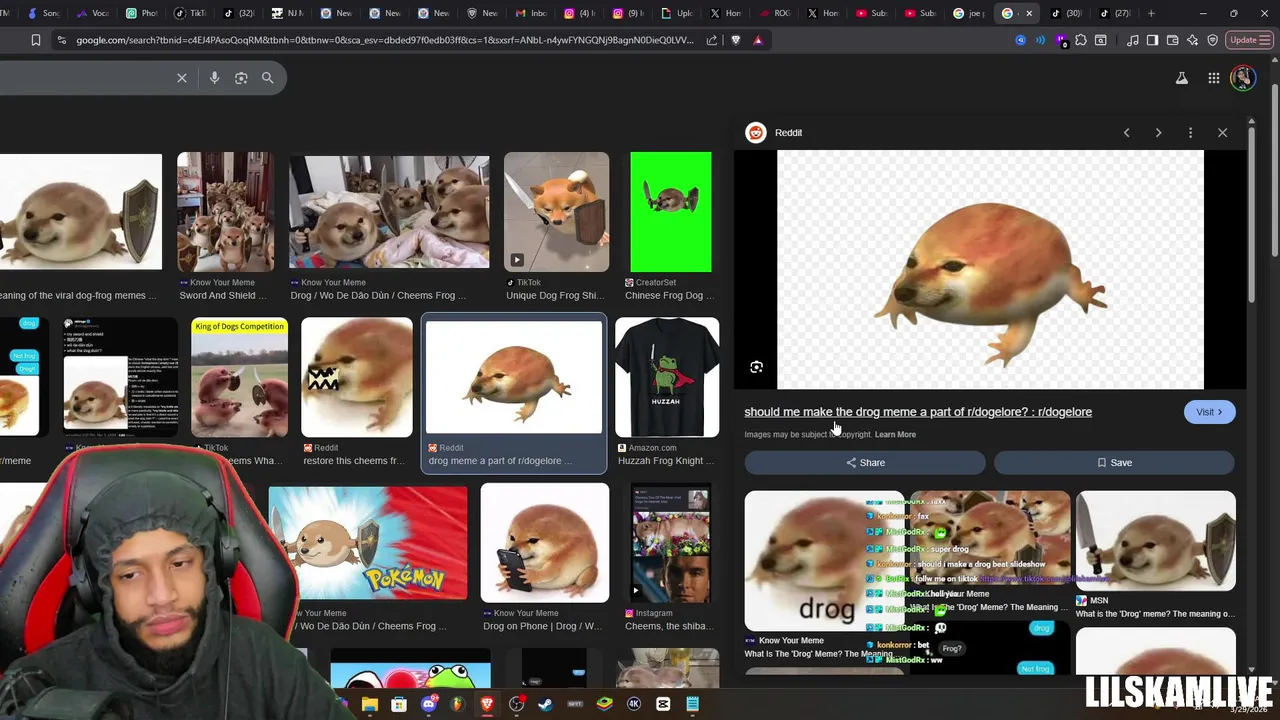The height and width of the screenshot is (720, 1280).
Task: Open Google Labs flask icon
Action: tap(1182, 78)
